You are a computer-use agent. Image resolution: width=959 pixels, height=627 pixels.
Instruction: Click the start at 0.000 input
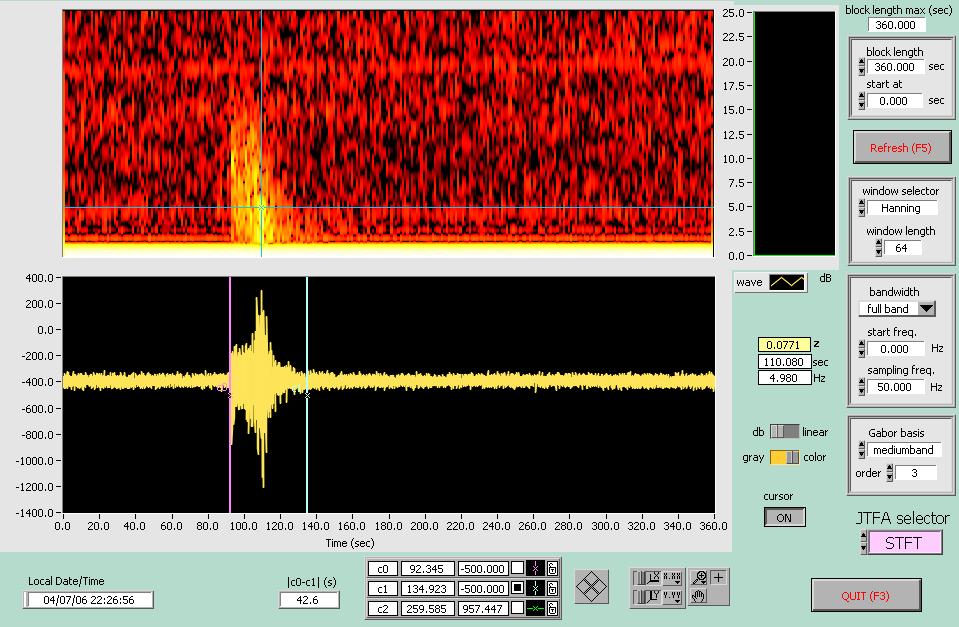tap(896, 101)
